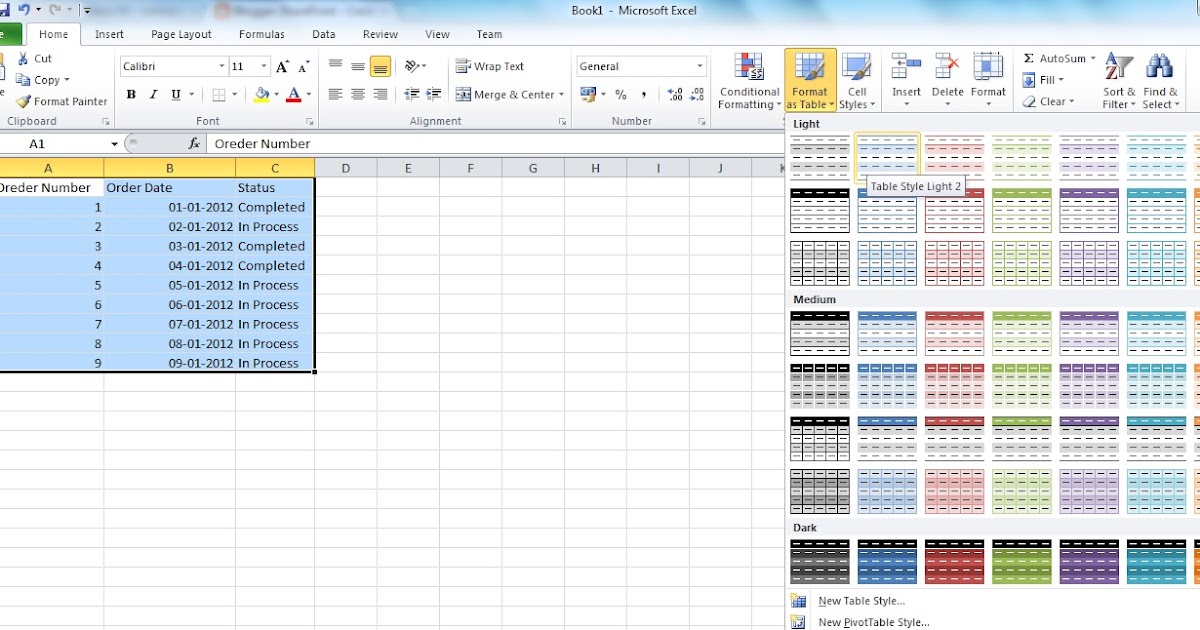Click New Table Style option
Viewport: 1200px width, 630px height.
coord(861,600)
